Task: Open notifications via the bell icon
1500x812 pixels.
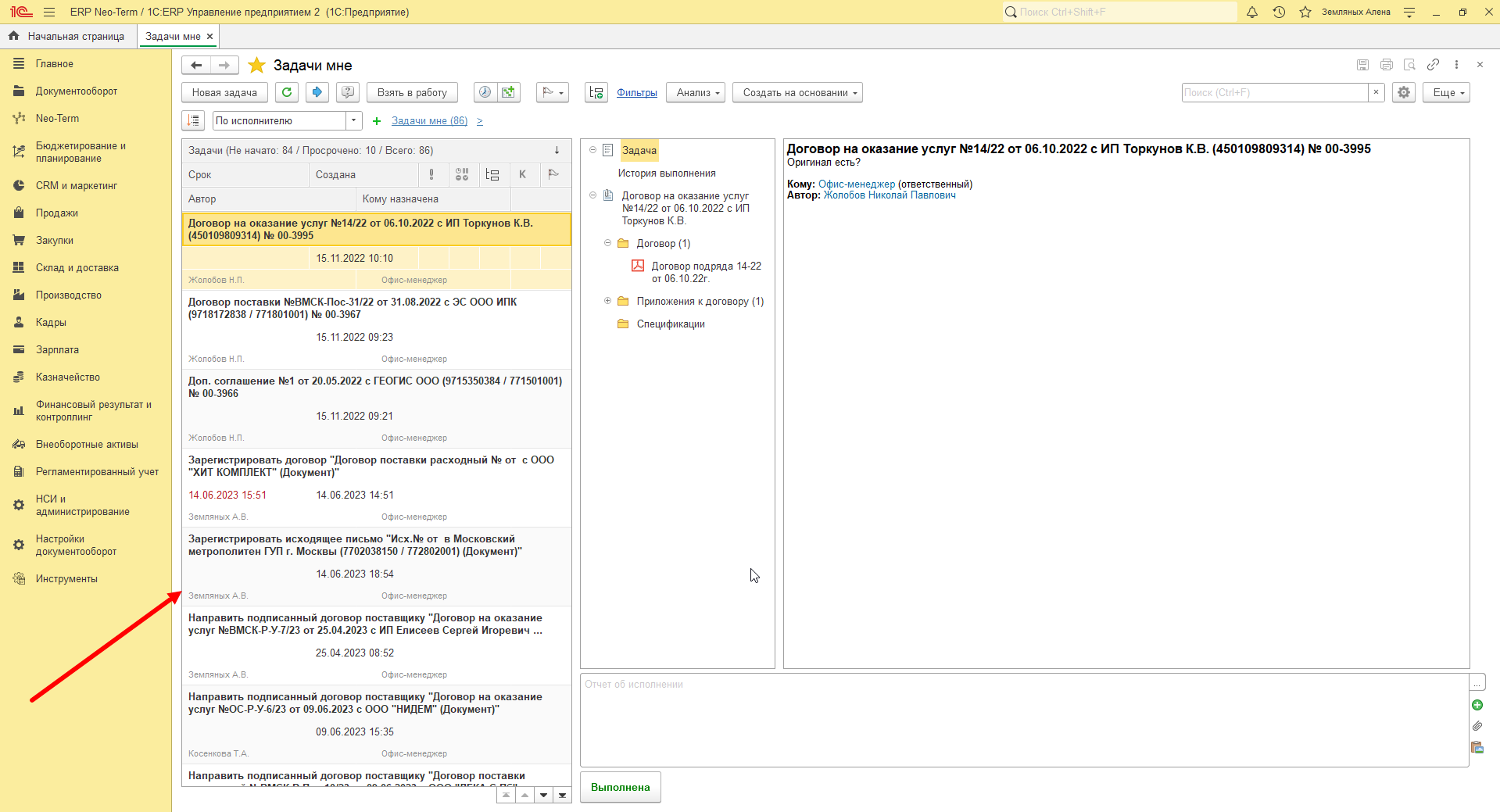Action: pyautogui.click(x=1252, y=12)
